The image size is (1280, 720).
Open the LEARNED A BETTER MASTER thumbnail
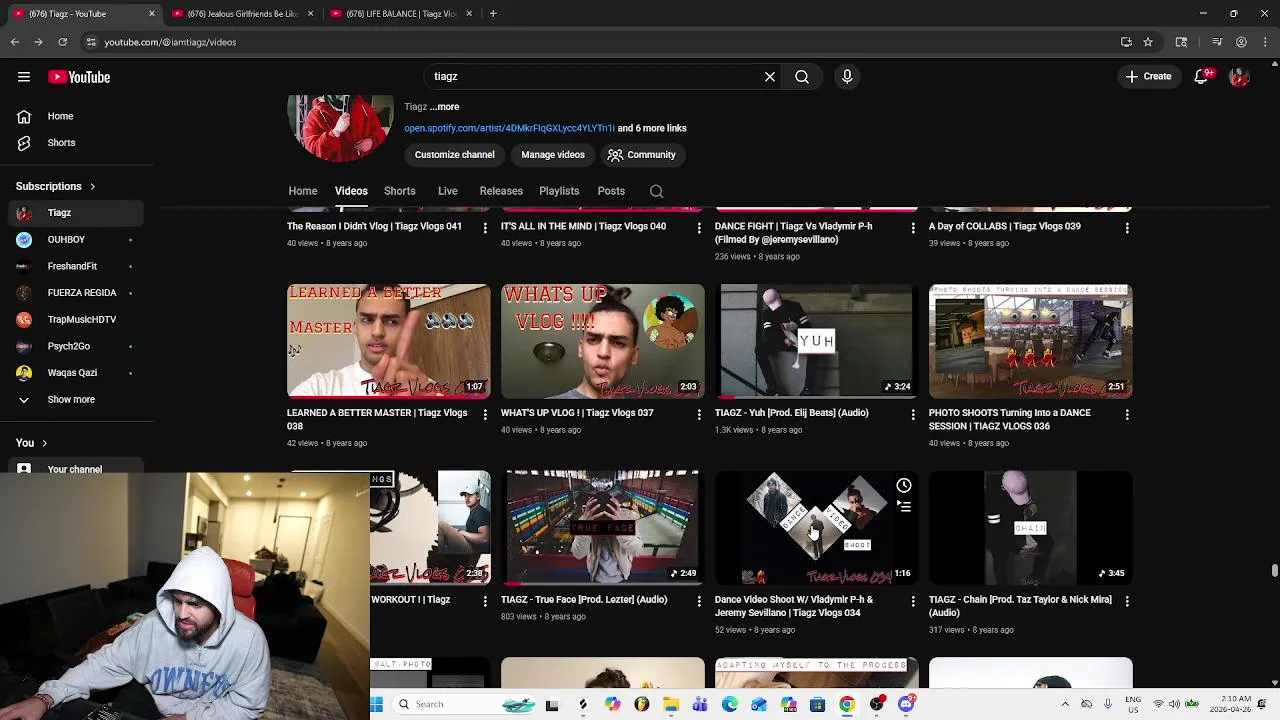click(x=389, y=341)
